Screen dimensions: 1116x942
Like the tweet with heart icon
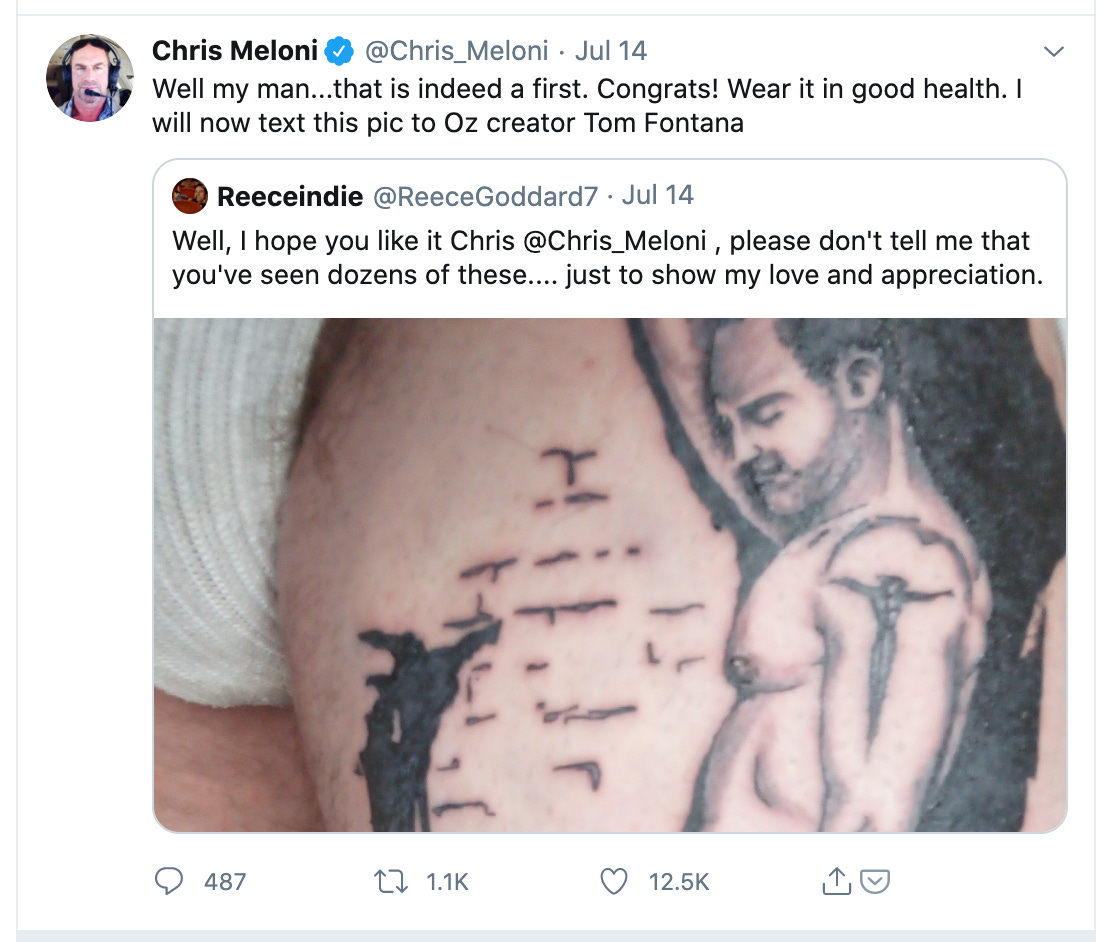614,882
